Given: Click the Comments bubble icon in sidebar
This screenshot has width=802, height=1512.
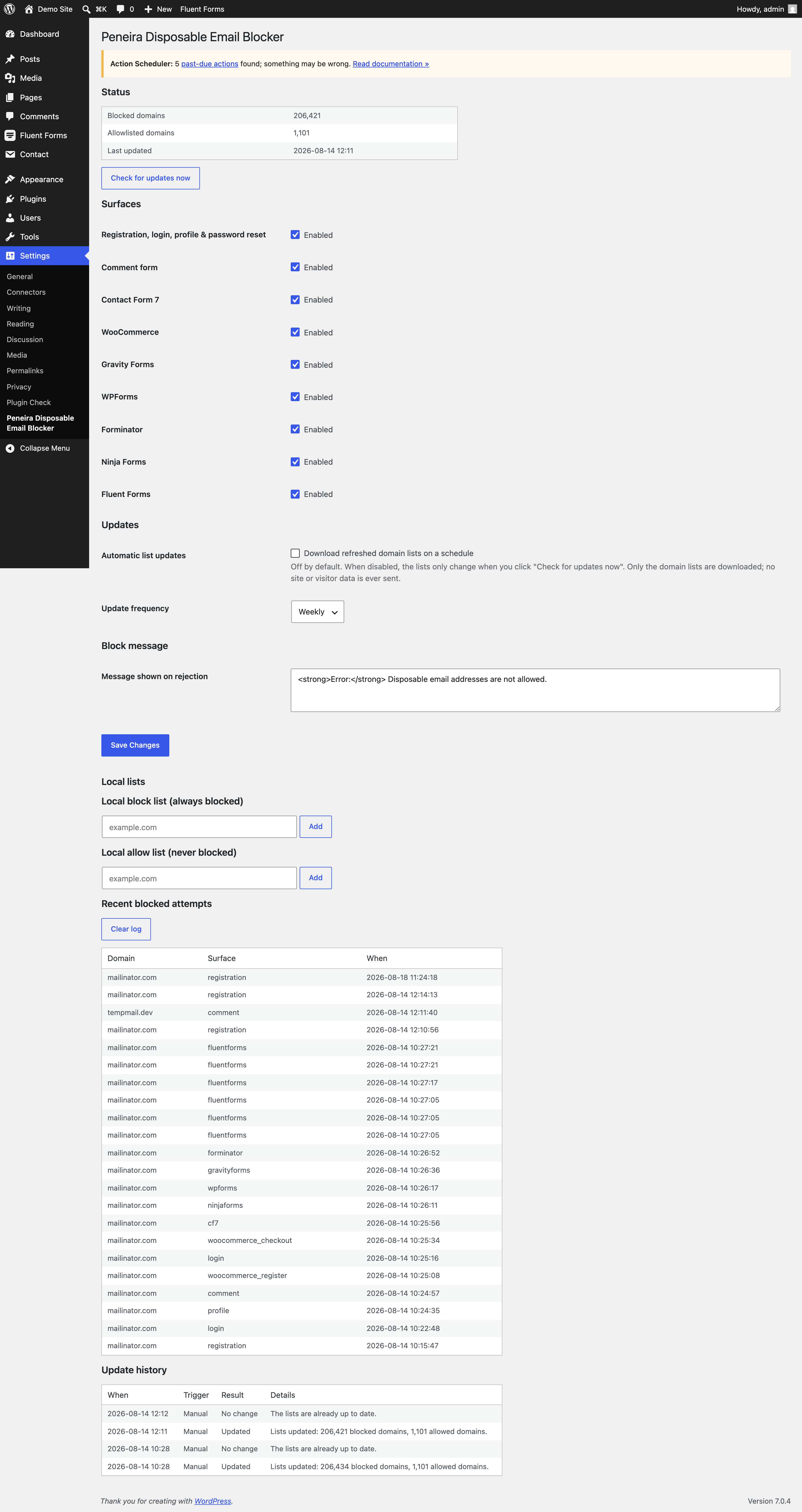Looking at the screenshot, I should pyautogui.click(x=10, y=116).
